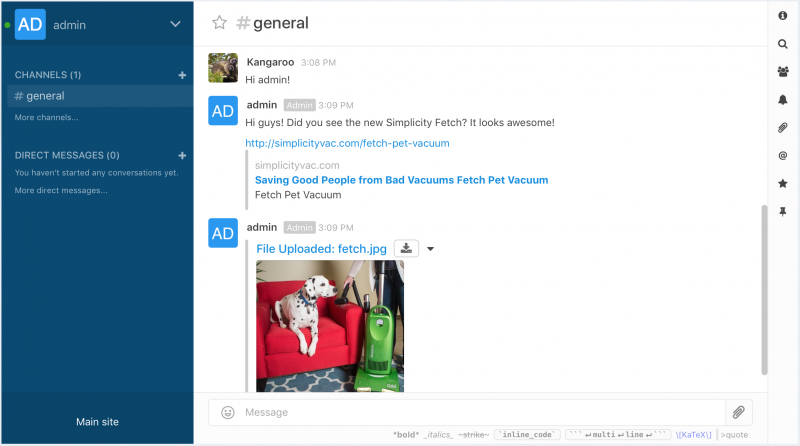Open message search magnifier icon
The width and height of the screenshot is (800, 446).
(783, 44)
